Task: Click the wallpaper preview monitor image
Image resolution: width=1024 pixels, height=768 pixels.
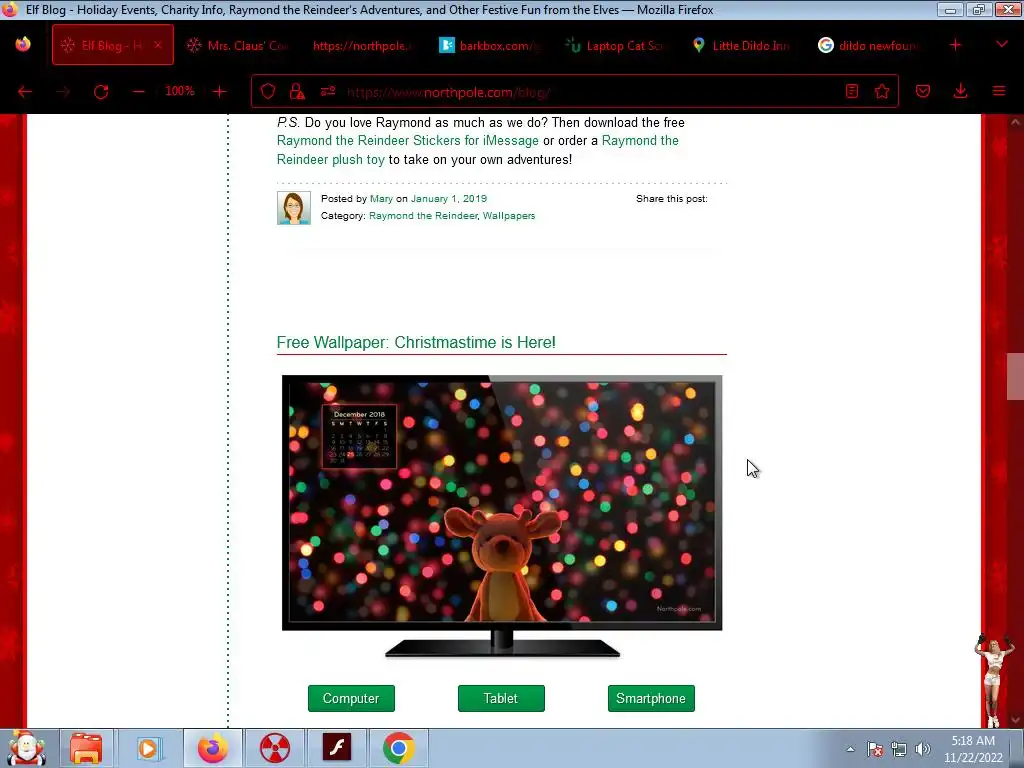Action: click(502, 516)
